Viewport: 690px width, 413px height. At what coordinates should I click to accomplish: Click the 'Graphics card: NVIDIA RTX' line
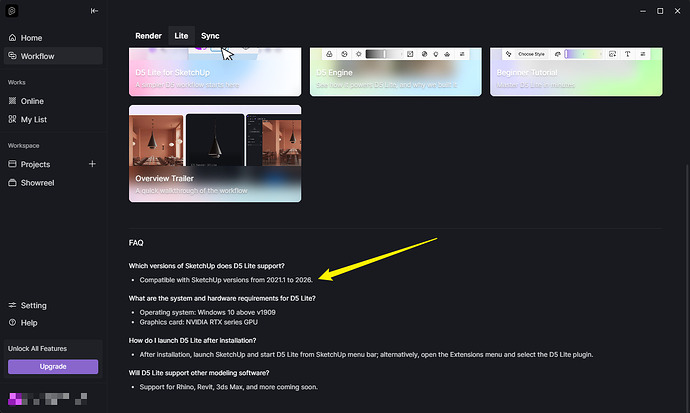pyautogui.click(x=198, y=322)
